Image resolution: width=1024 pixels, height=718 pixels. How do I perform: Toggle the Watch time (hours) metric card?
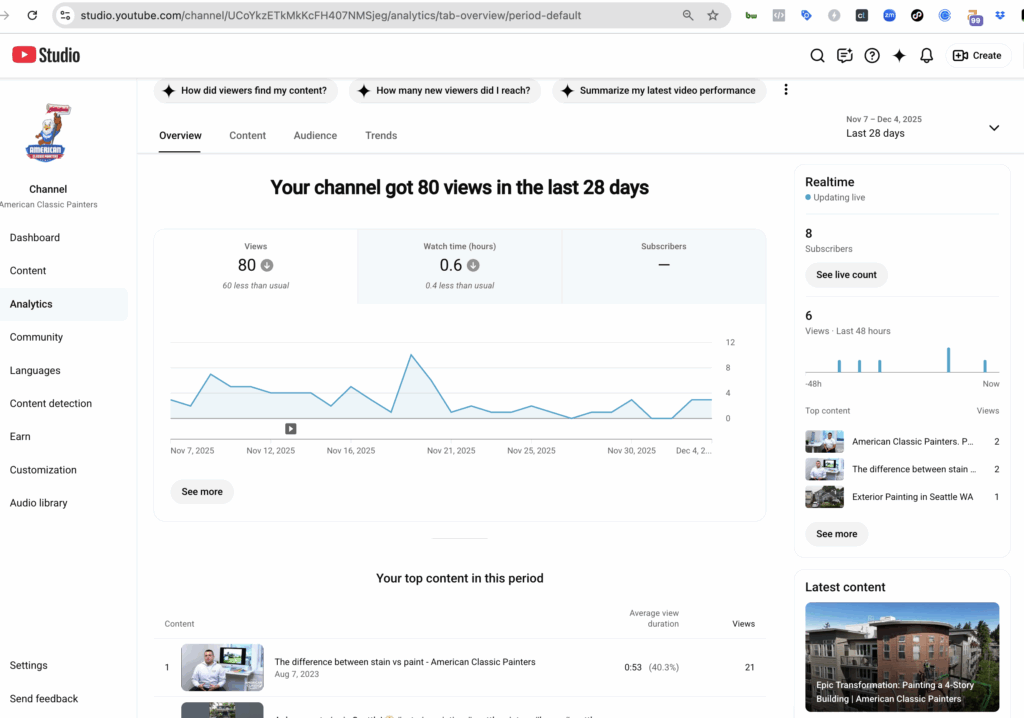(459, 266)
